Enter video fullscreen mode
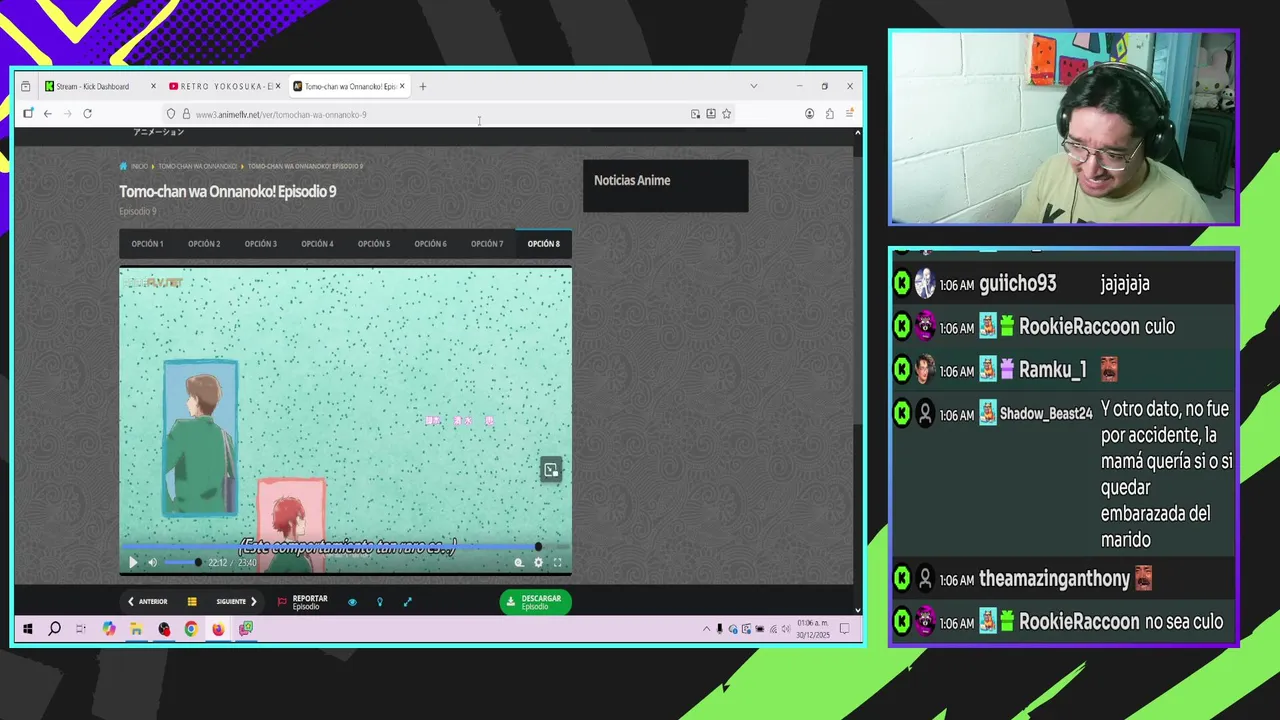 [x=557, y=563]
